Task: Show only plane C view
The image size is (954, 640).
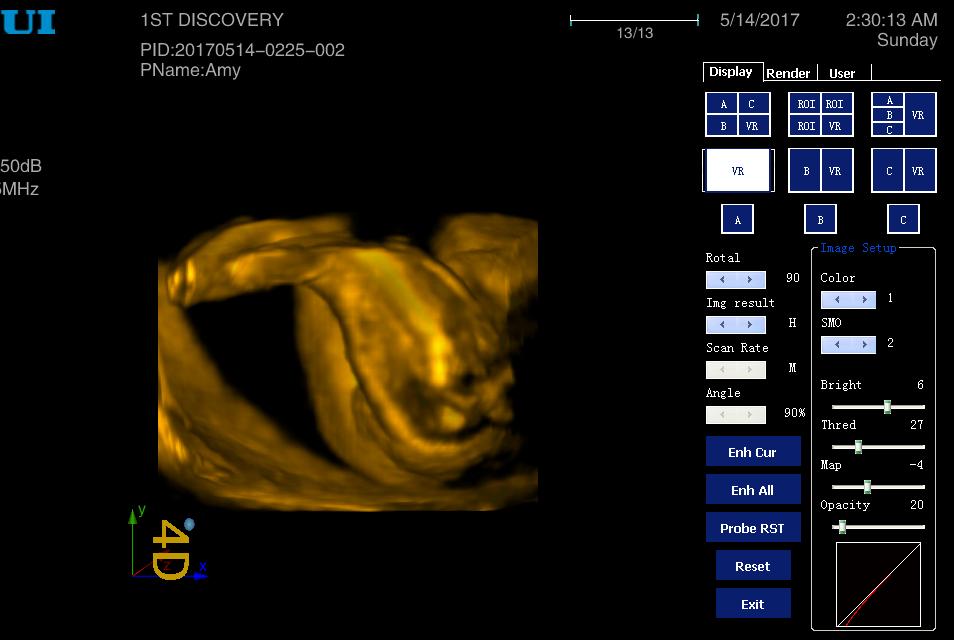Action: coord(903,220)
